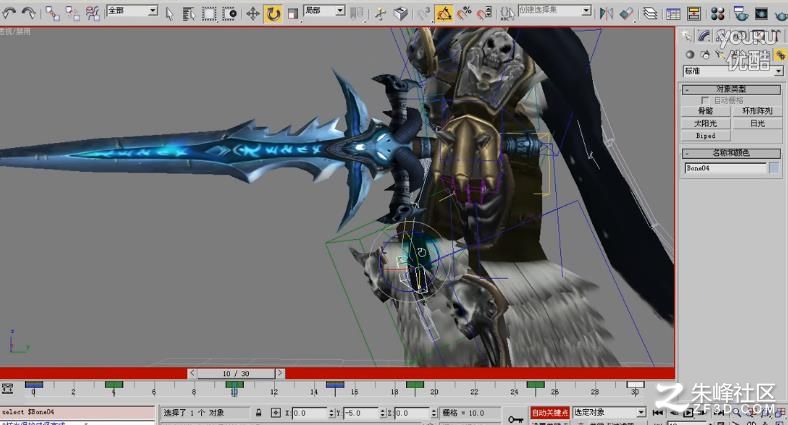Click the Z coordinate input field

coord(412,413)
